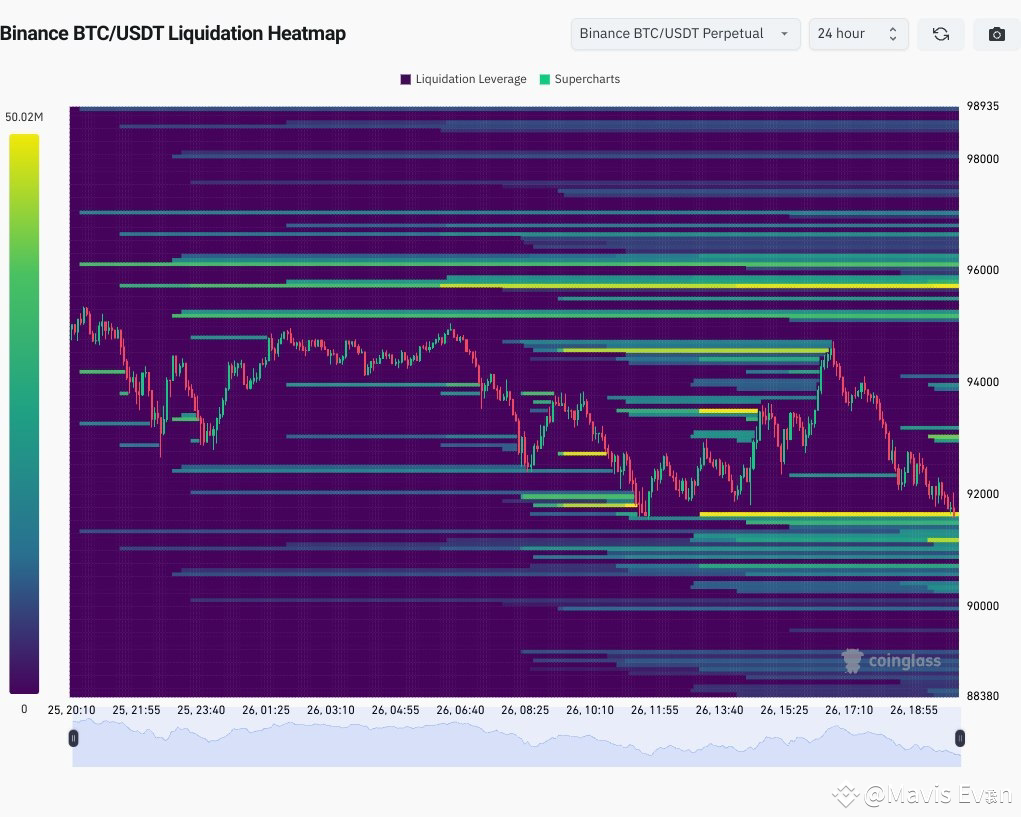
Task: Open the Binance BTC/USDT Perpetual symbol selector
Action: [x=684, y=33]
